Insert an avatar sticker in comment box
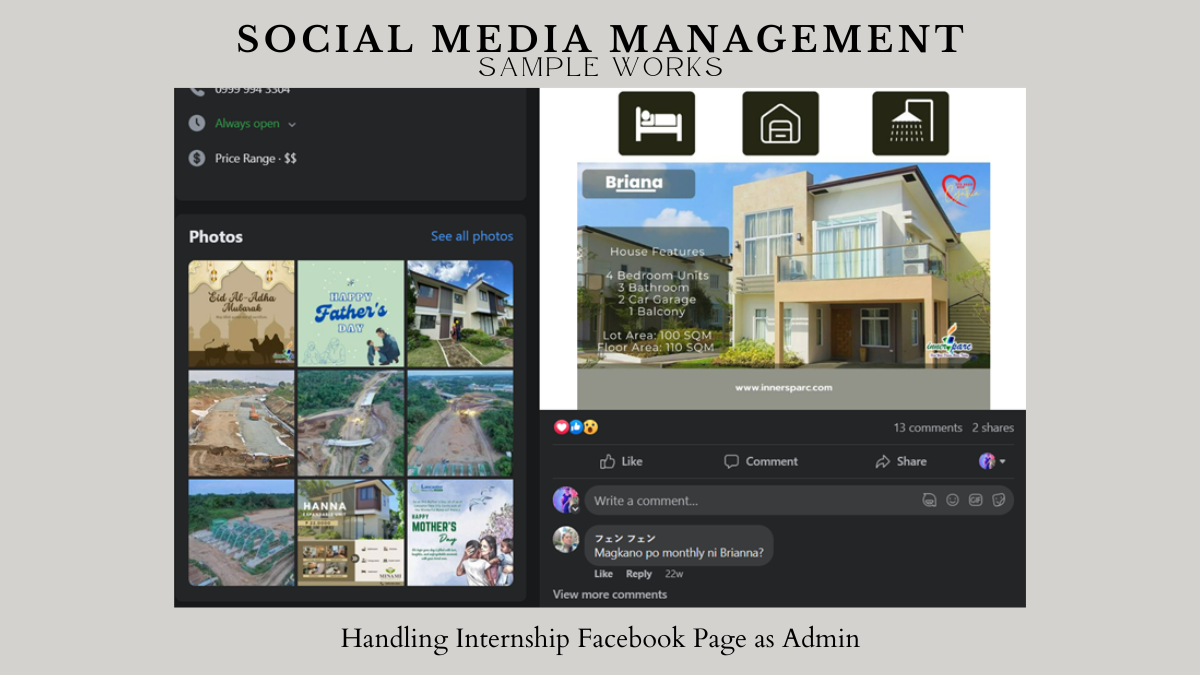 [x=930, y=500]
